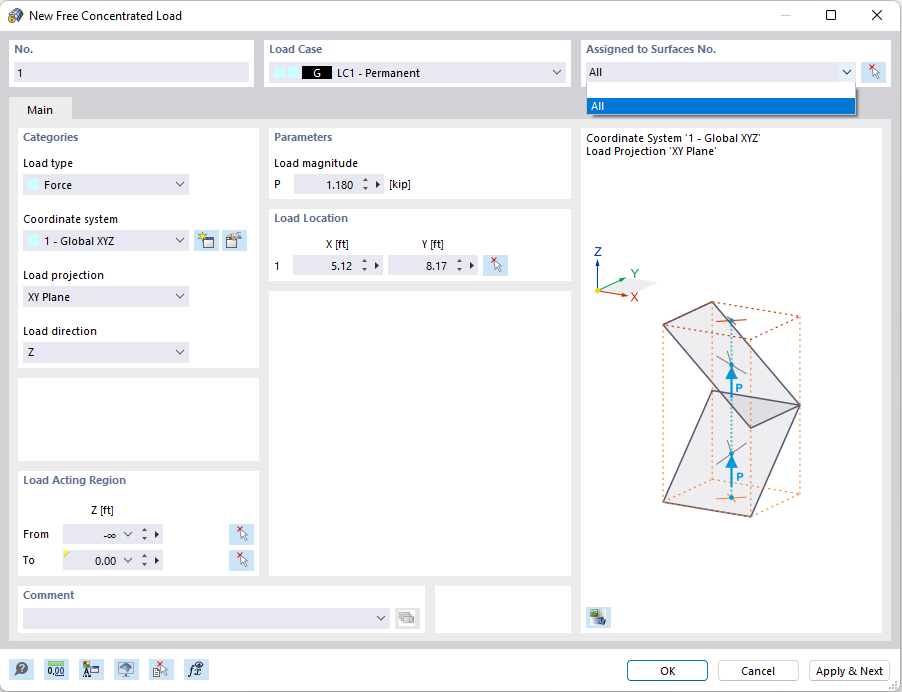902x692 pixels.
Task: Maximize the New Free Concentrated Load window
Action: [831, 16]
